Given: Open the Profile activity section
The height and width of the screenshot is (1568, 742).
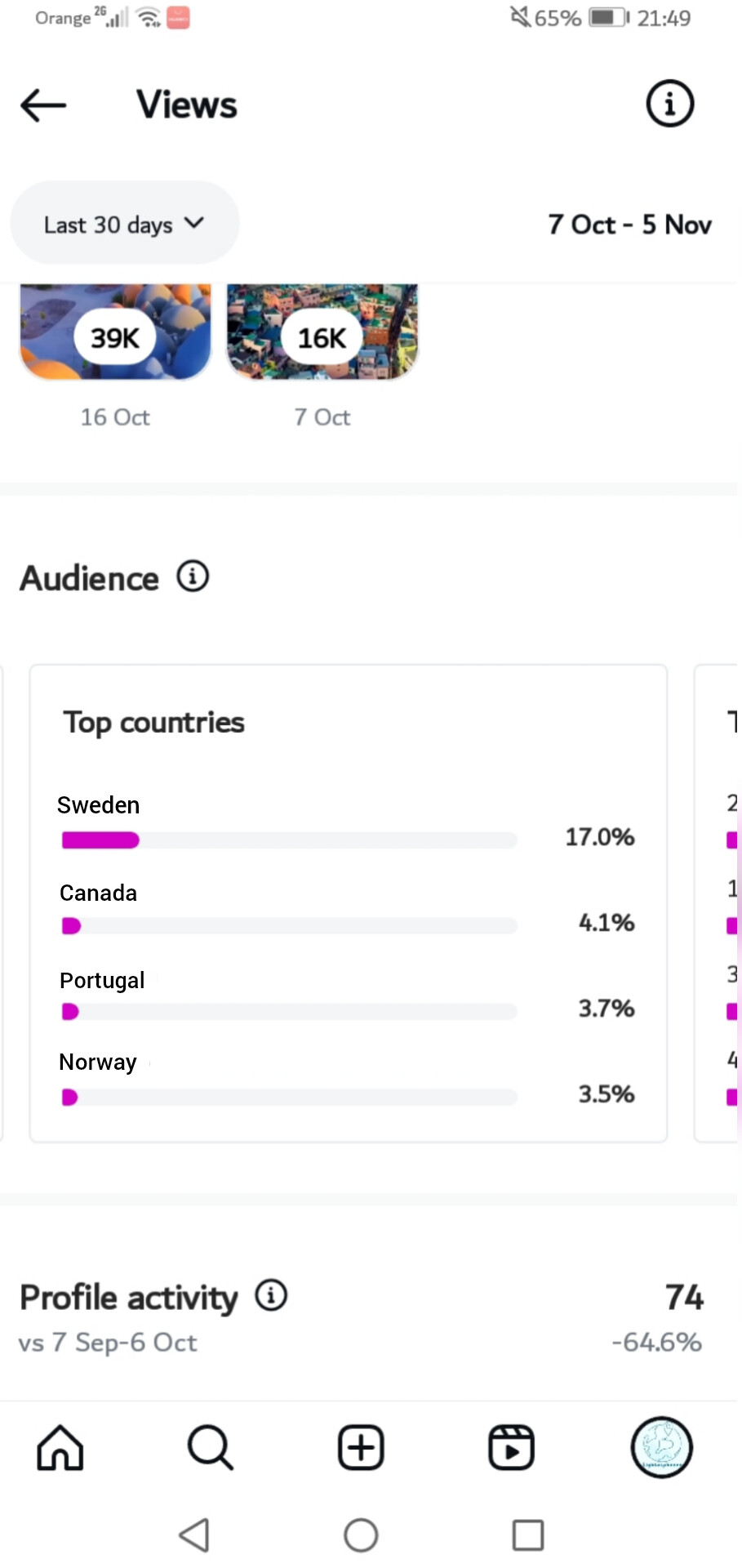Looking at the screenshot, I should 129,1298.
